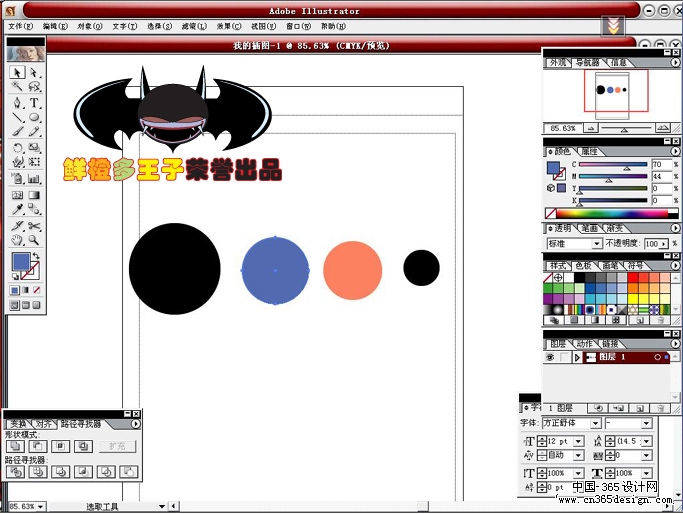683x514 pixels.
Task: Click target circle of 图层 1
Action: pos(657,357)
